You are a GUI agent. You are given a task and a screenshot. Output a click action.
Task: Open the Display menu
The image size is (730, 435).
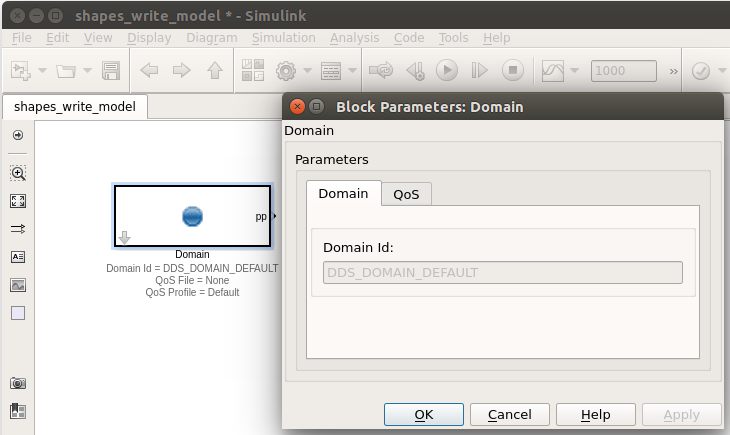[149, 38]
